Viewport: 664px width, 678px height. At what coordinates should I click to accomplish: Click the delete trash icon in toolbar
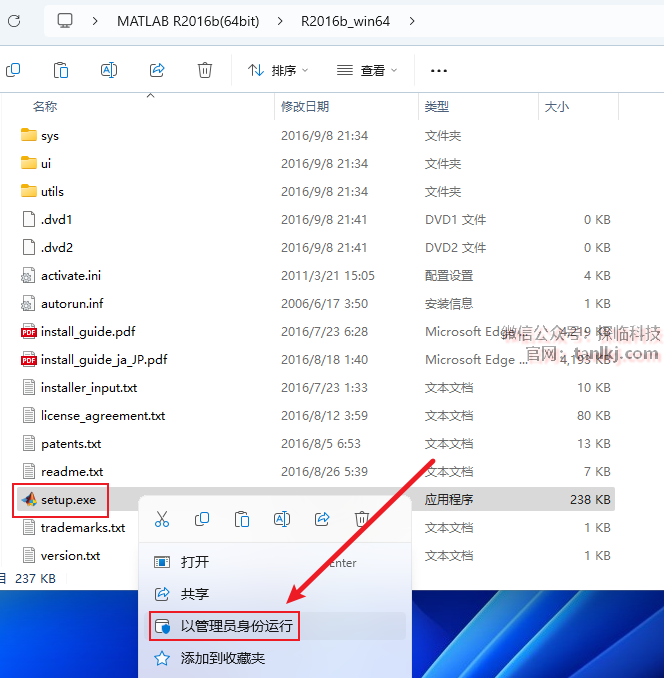click(x=205, y=70)
